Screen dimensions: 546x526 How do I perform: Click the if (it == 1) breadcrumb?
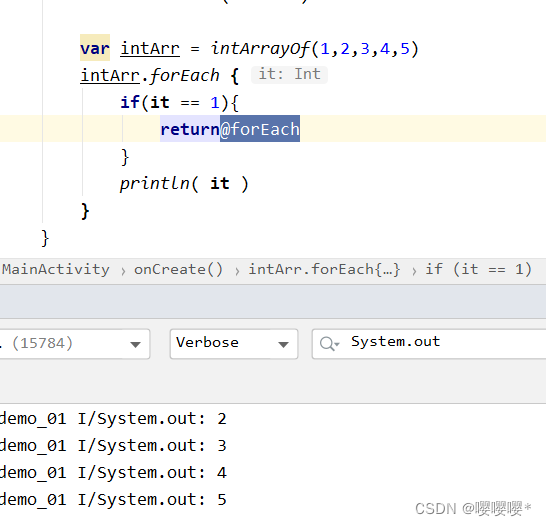tap(478, 269)
